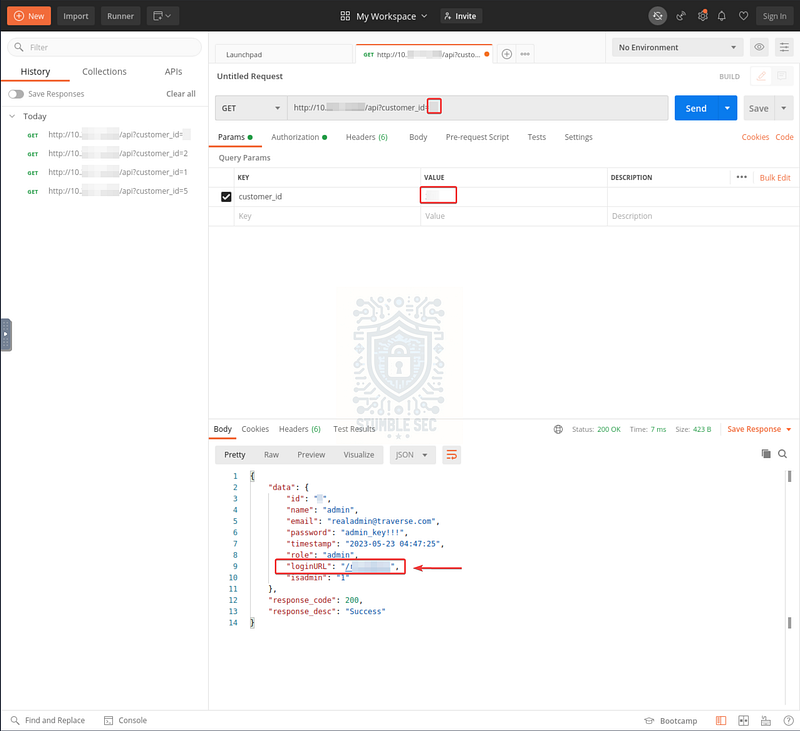Add a new request tab

507,54
